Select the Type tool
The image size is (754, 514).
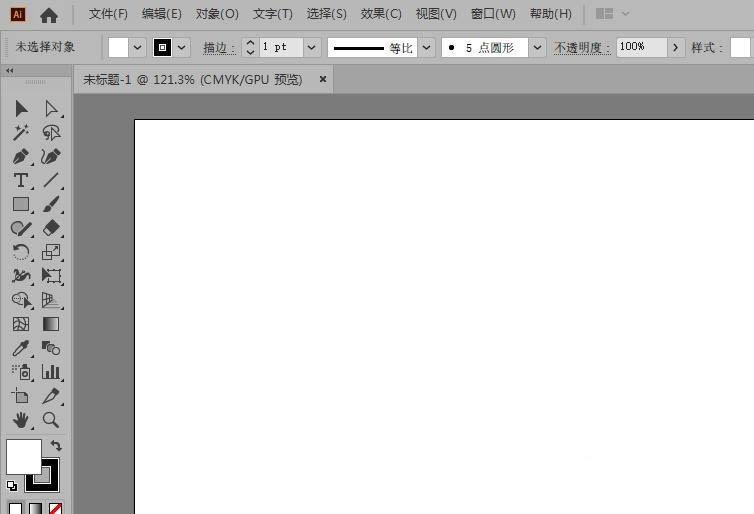click(21, 180)
